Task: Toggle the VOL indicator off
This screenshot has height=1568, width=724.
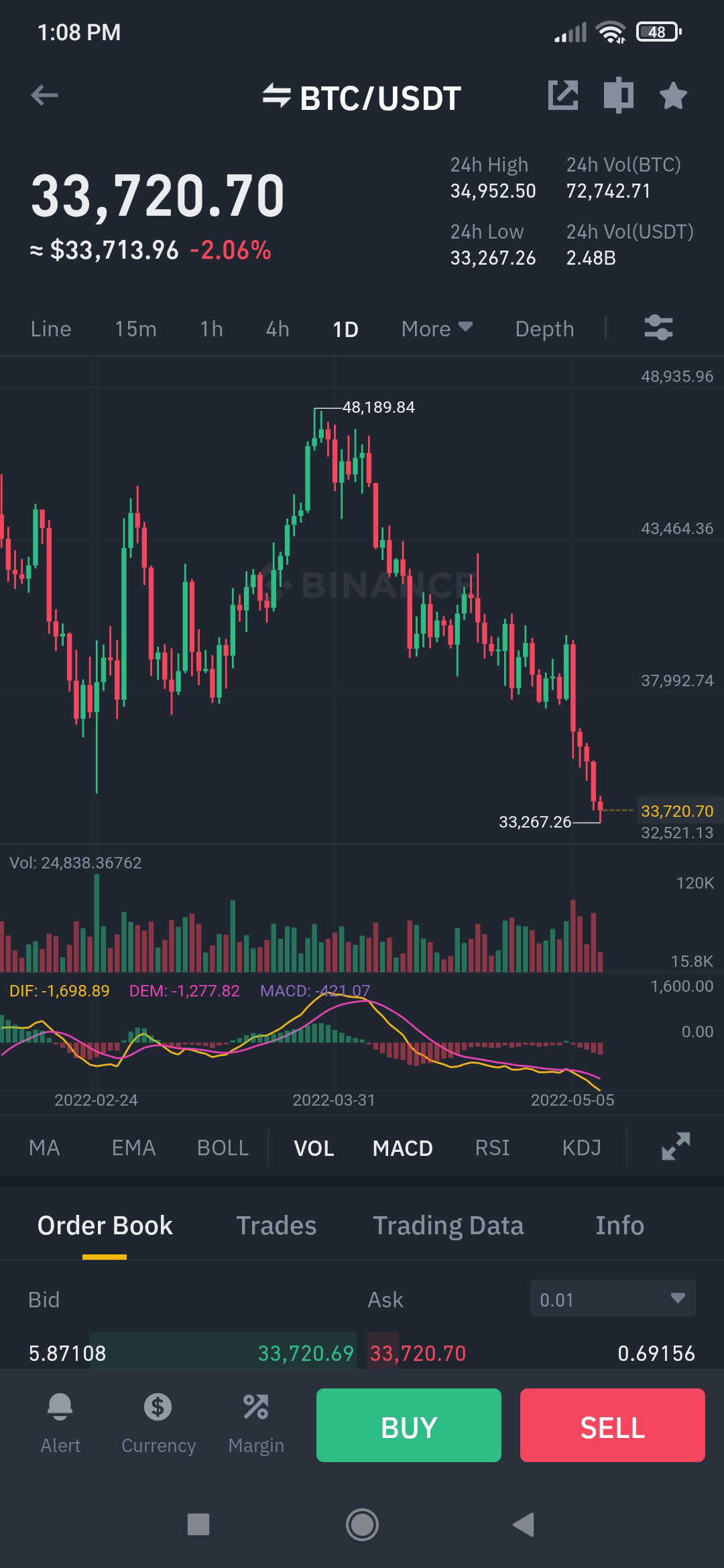Action: coord(314,1148)
